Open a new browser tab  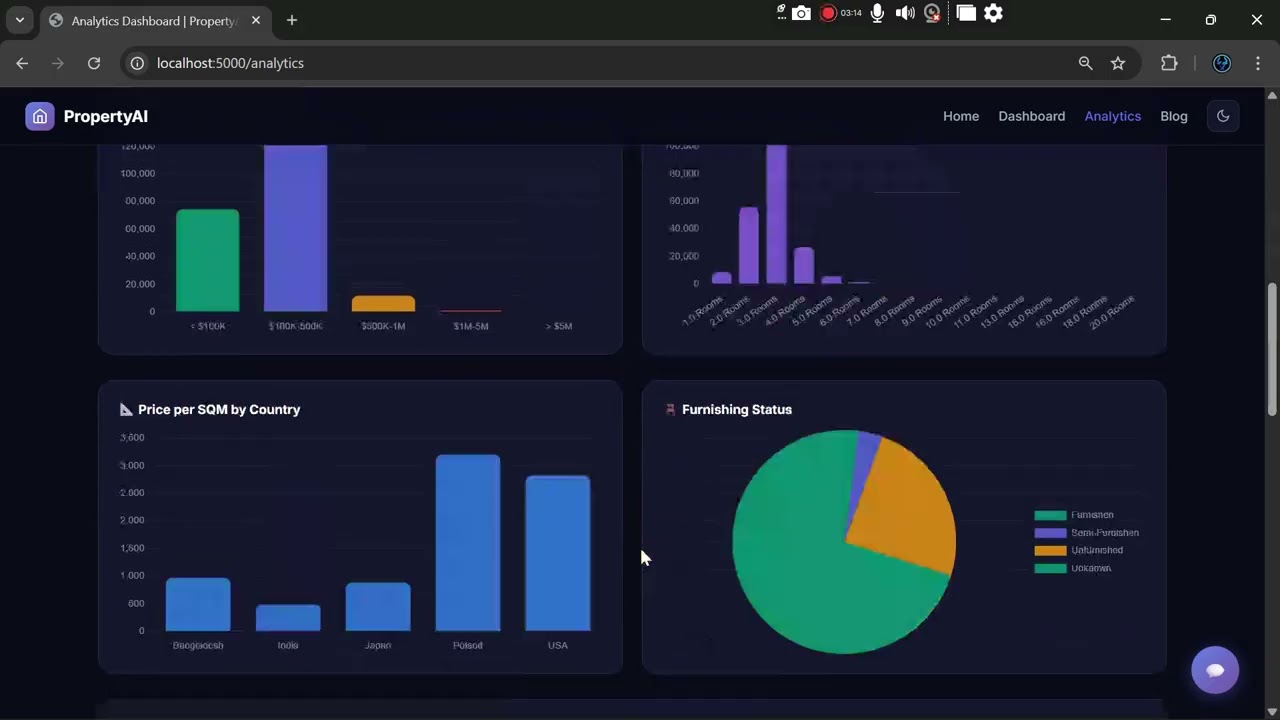point(292,20)
